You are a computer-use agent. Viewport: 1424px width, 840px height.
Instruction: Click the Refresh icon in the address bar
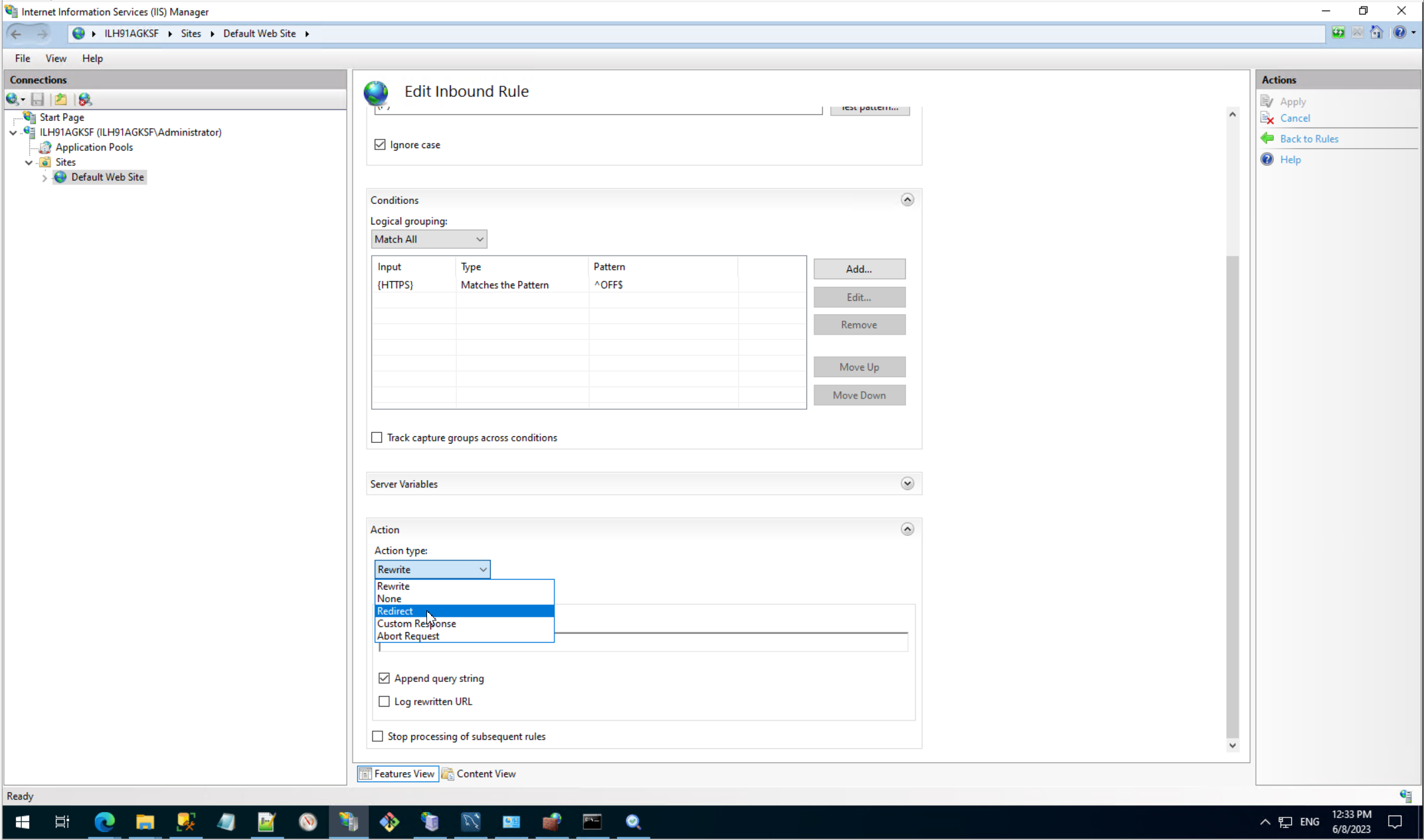1338,33
